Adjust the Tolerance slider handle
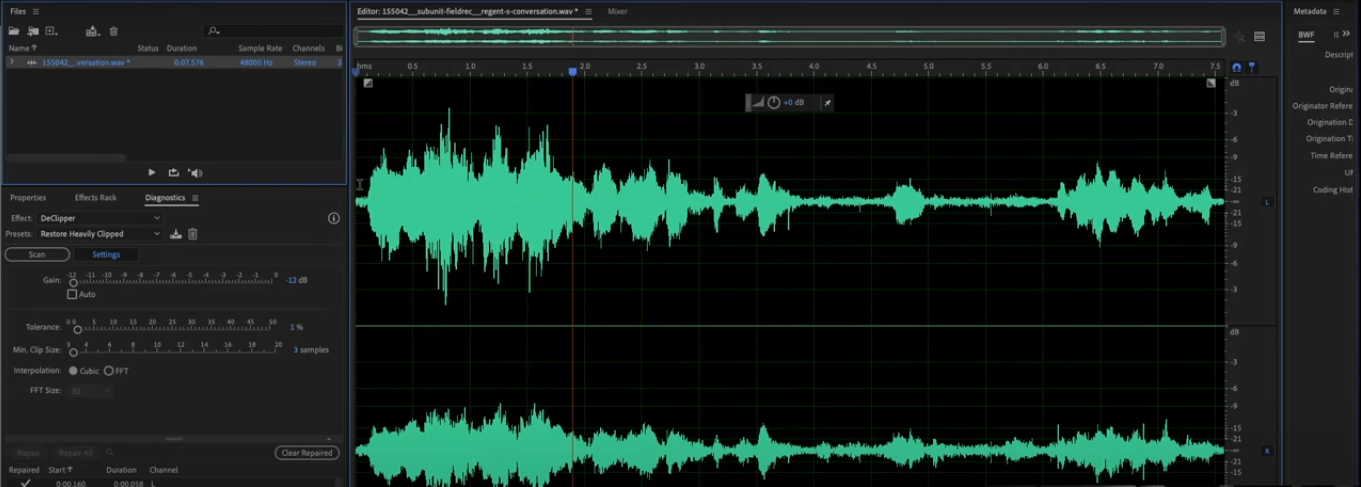Image resolution: width=1361 pixels, height=487 pixels. point(77,330)
